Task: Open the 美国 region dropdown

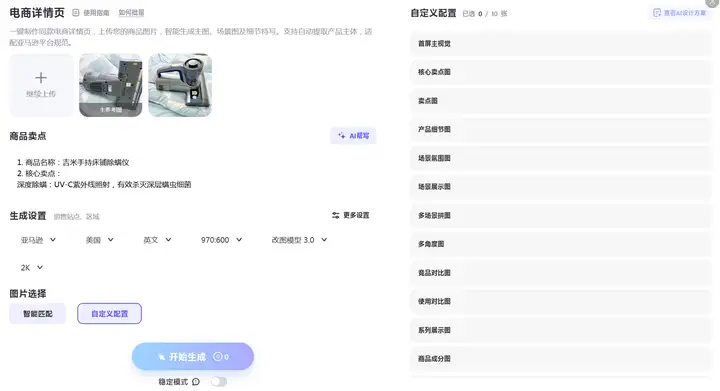Action: pos(100,240)
